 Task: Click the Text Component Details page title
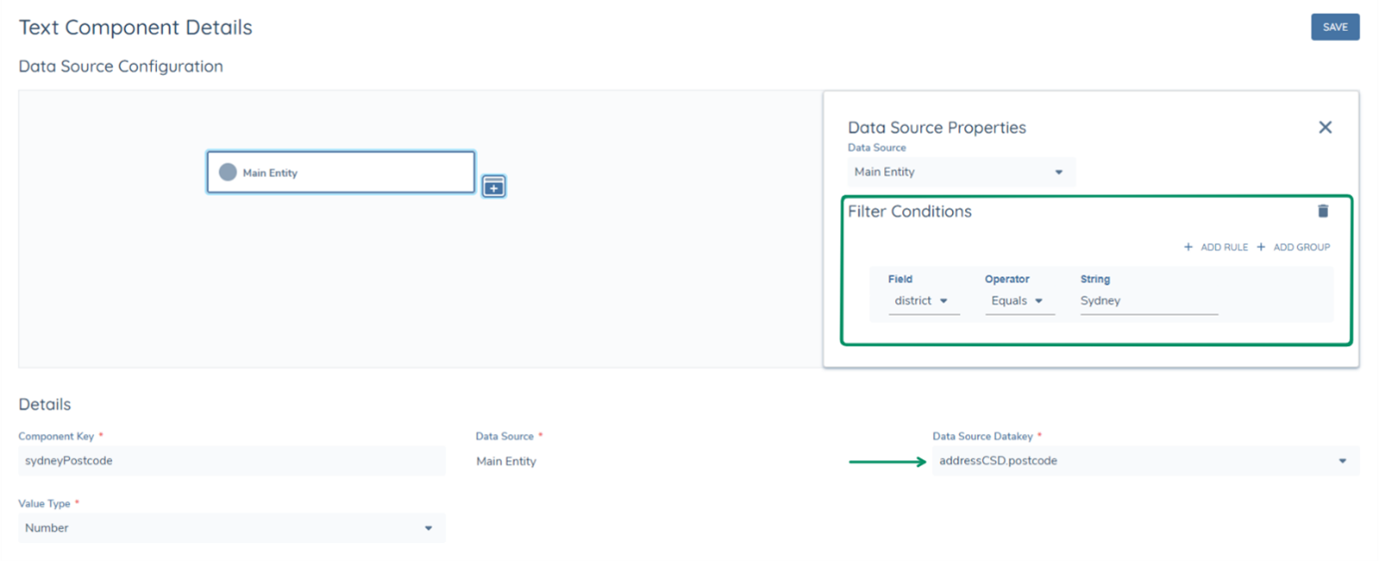135,28
